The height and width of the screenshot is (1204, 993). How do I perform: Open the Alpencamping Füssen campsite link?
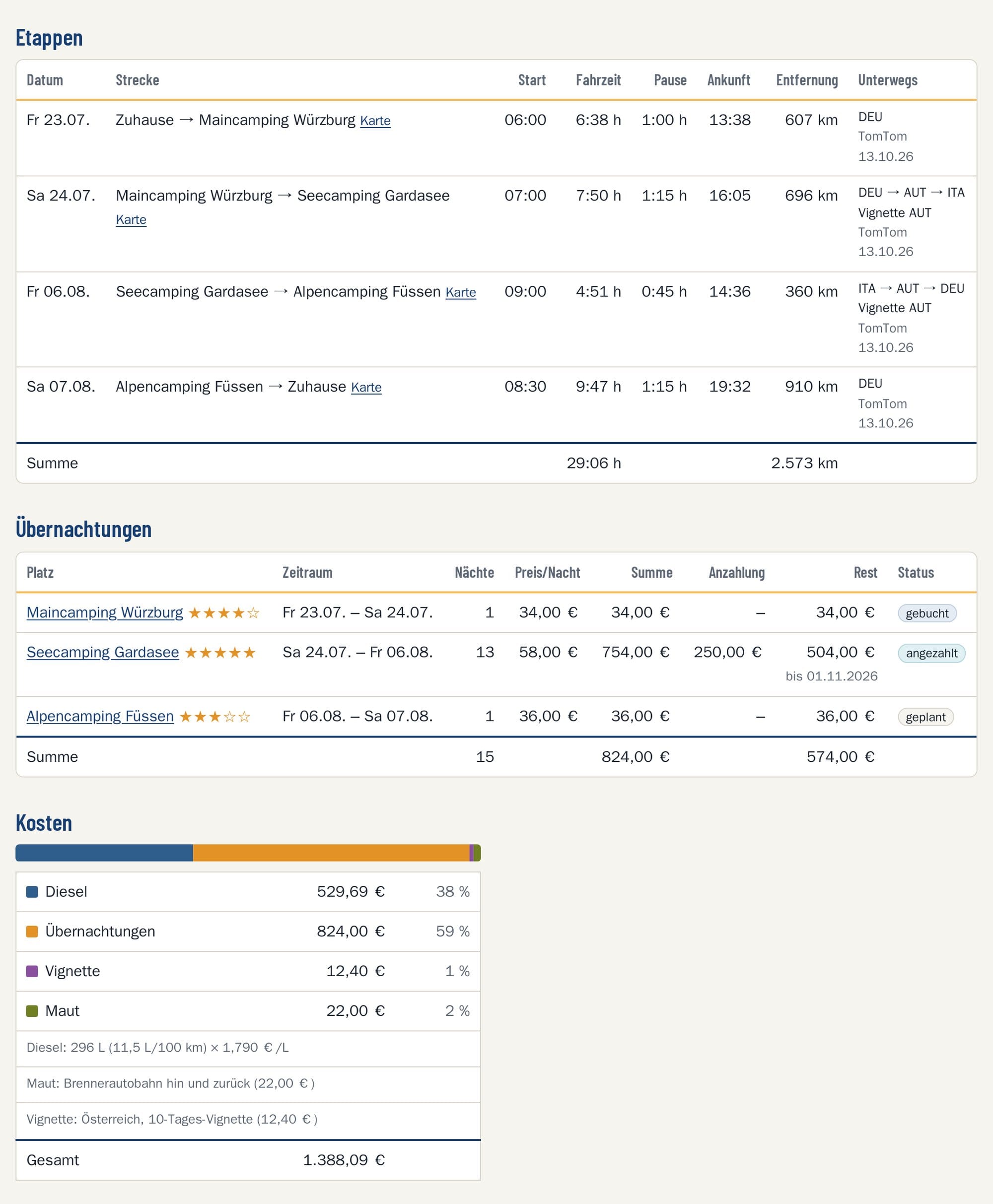(x=100, y=716)
